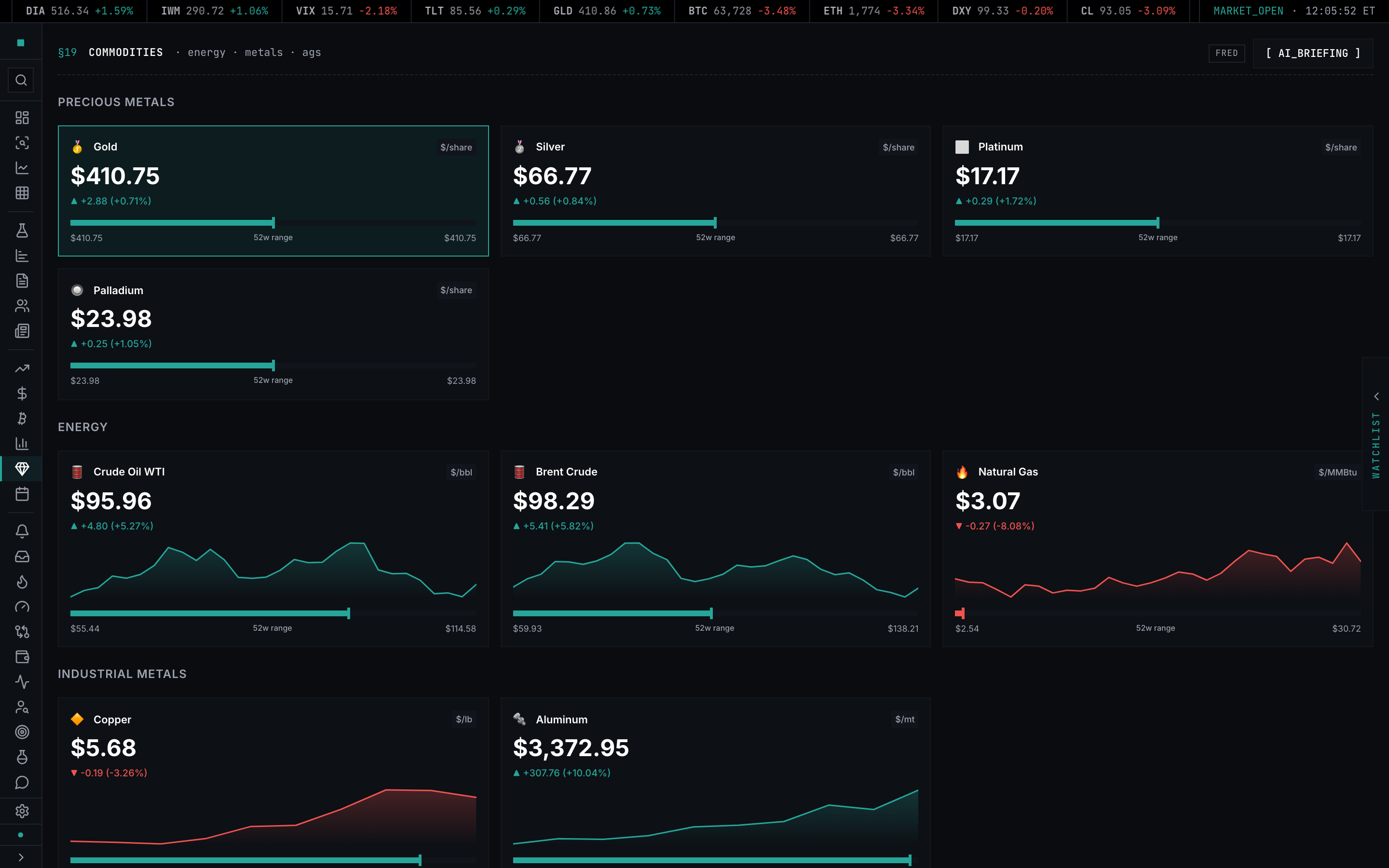The height and width of the screenshot is (868, 1389).
Task: Click the AI_BRIEFING button
Action: [1313, 53]
